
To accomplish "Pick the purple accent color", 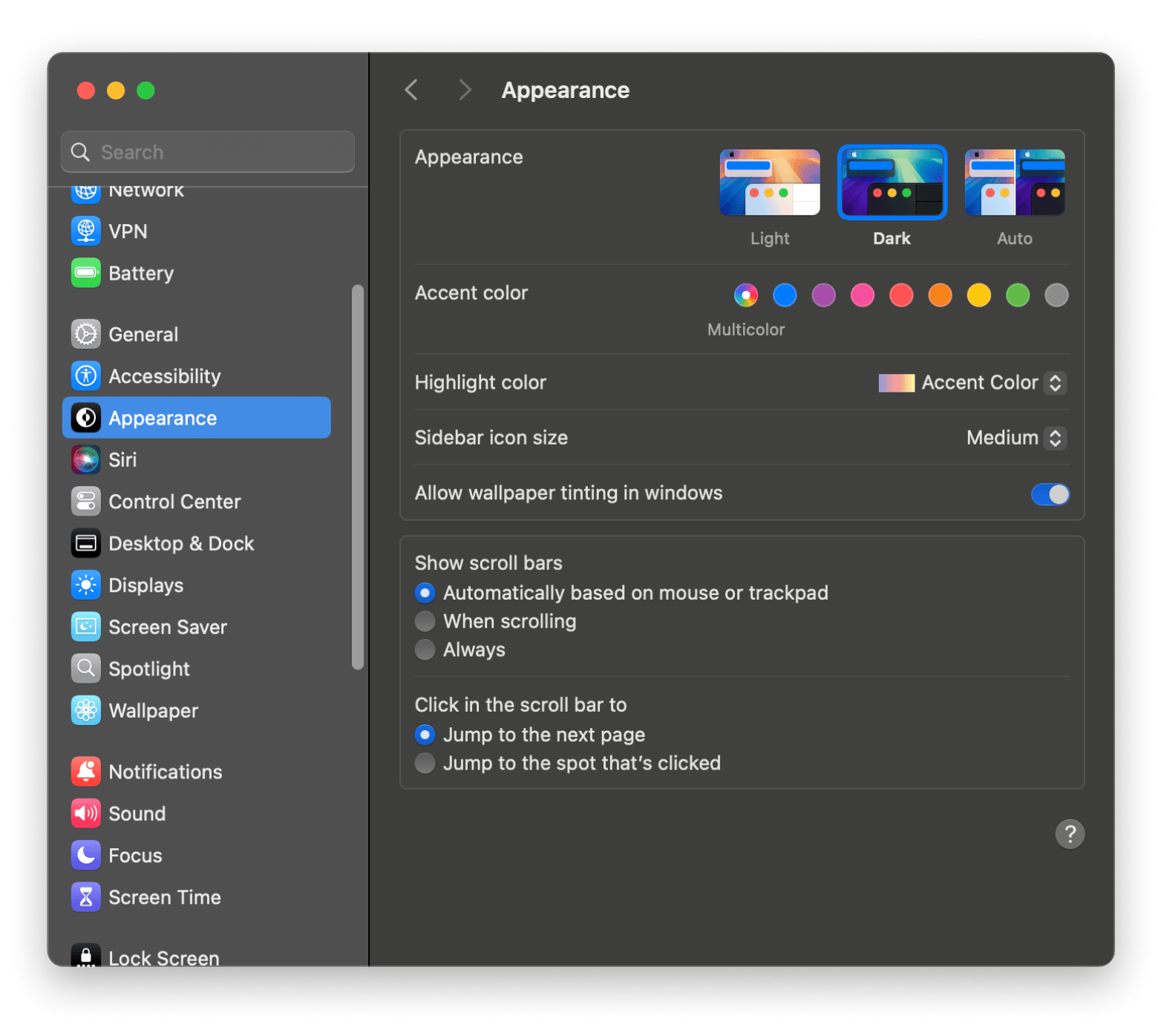I will coord(824,295).
